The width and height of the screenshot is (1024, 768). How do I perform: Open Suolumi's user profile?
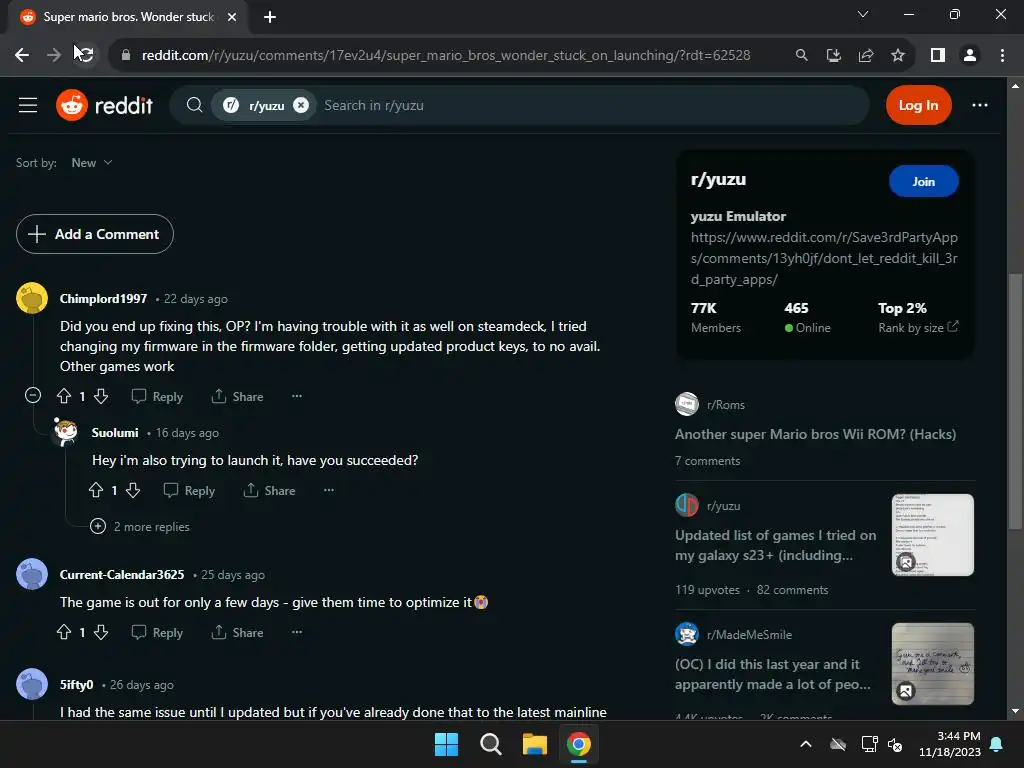tap(115, 432)
